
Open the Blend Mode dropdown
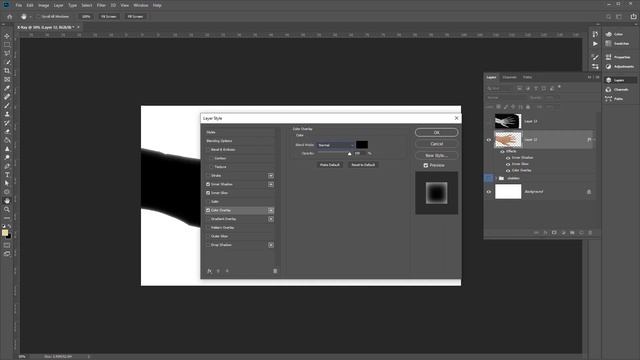tap(336, 145)
